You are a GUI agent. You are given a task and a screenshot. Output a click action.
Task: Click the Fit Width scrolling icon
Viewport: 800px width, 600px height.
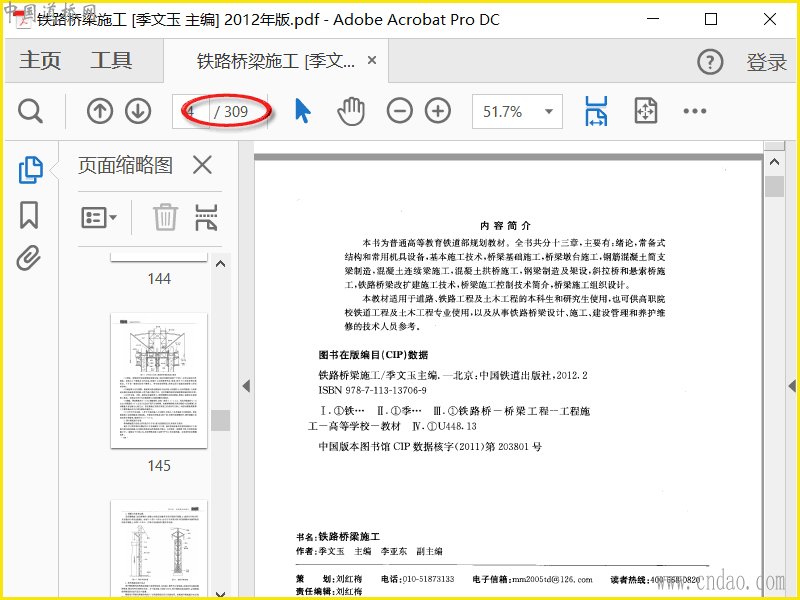(596, 111)
